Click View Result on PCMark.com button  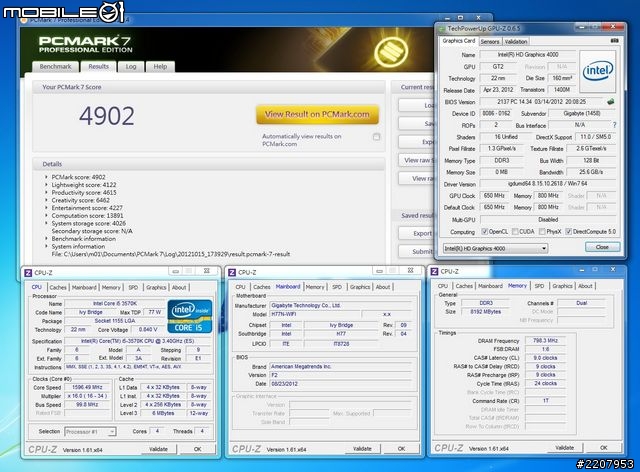[x=317, y=115]
